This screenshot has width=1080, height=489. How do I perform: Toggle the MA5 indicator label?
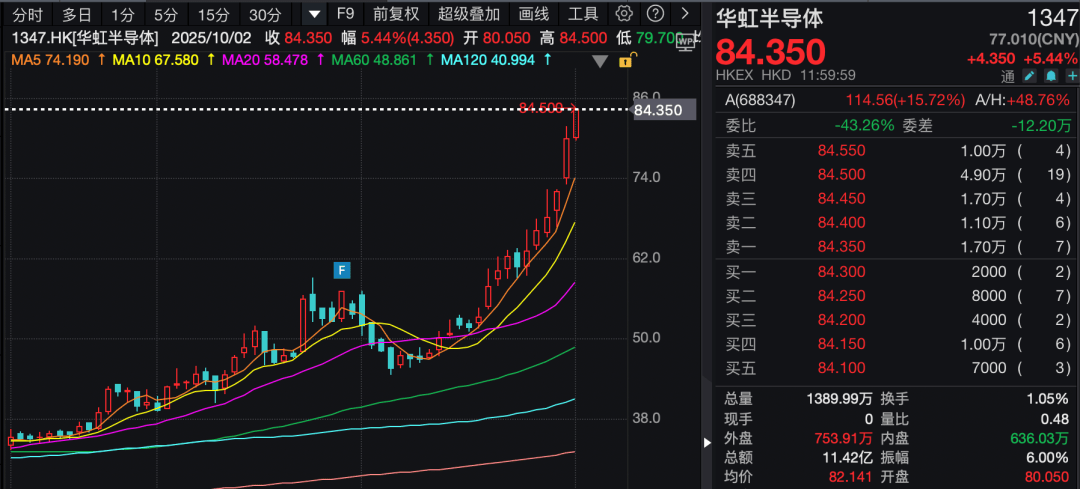(52, 60)
